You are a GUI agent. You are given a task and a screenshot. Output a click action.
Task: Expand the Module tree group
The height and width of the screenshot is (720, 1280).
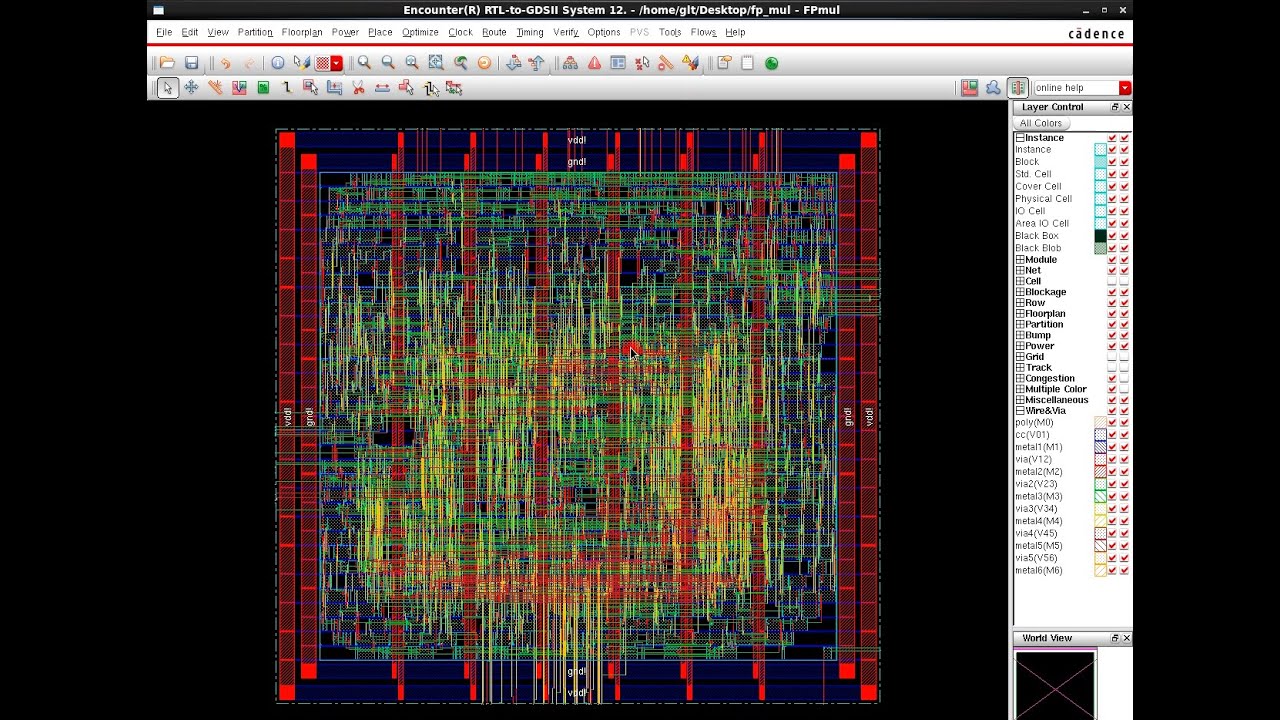tap(1020, 260)
